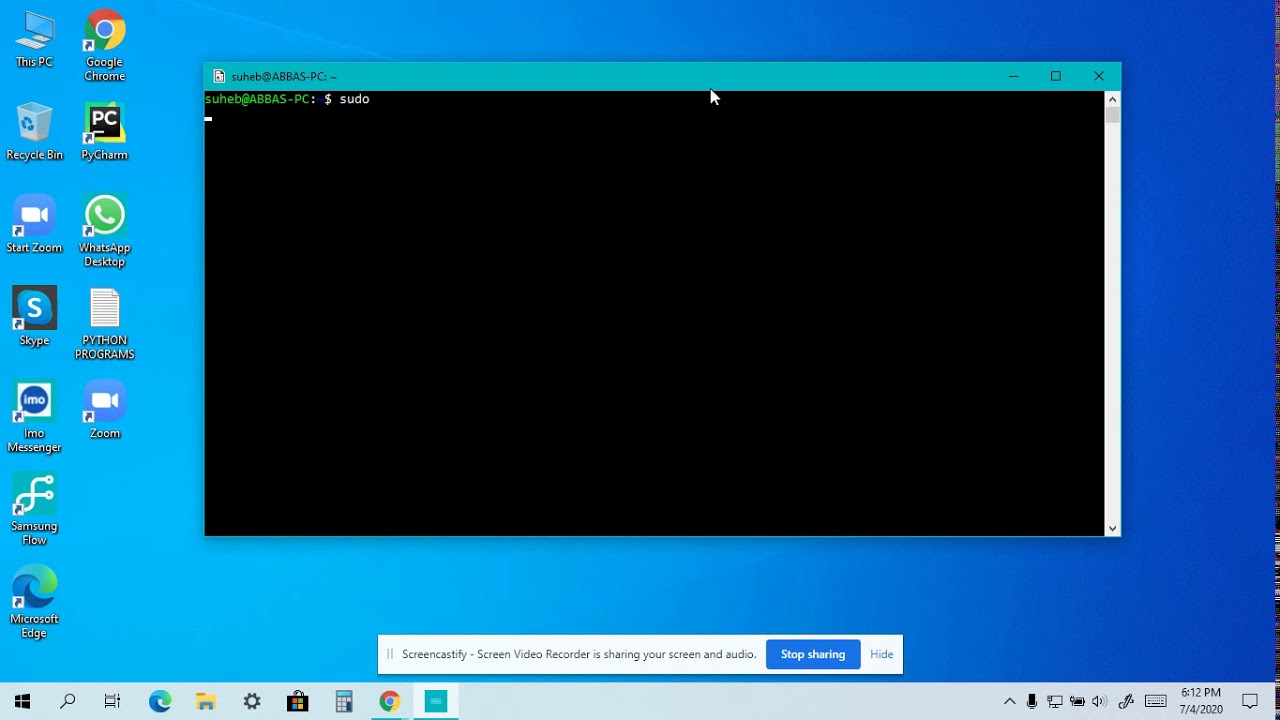This screenshot has height=720, width=1280.
Task: Select Microsoft Edge desktop shortcut
Action: (x=34, y=603)
